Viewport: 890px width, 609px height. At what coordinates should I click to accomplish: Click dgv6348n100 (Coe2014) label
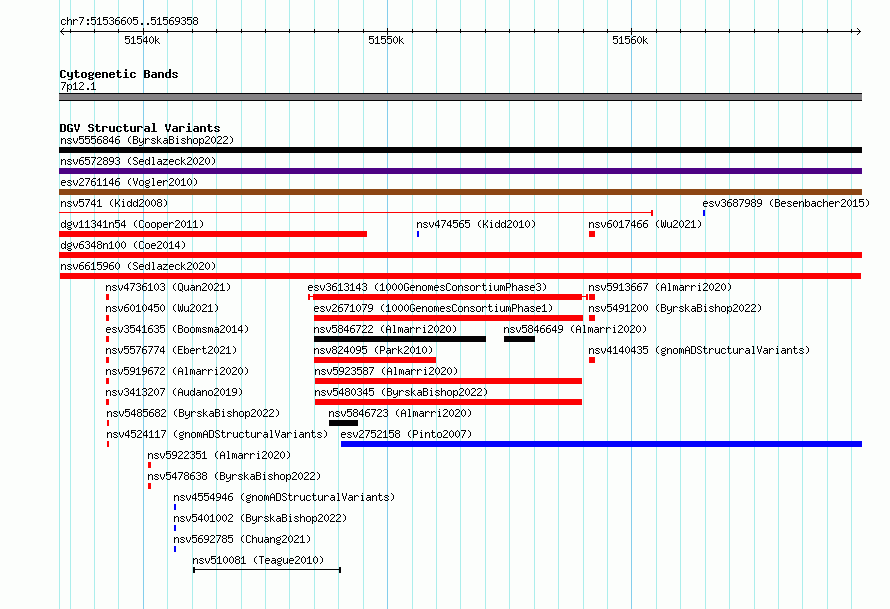(x=123, y=245)
